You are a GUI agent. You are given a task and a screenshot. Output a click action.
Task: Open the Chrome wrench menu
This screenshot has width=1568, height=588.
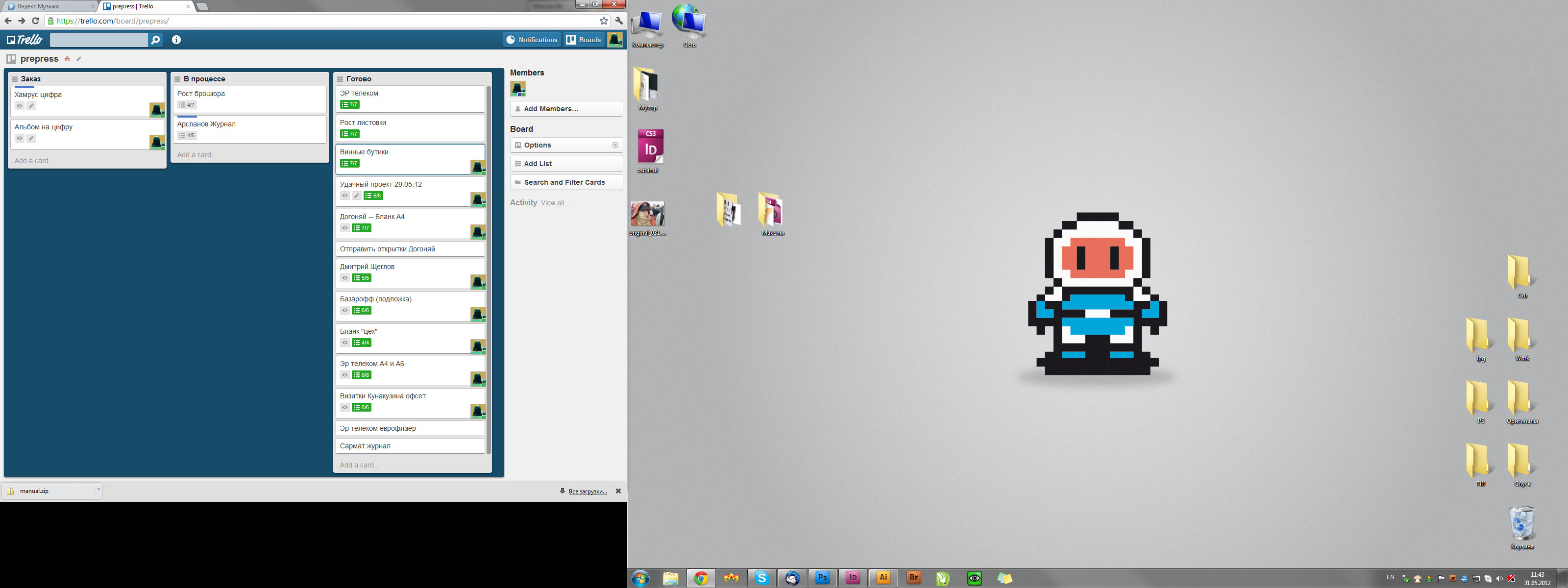pyautogui.click(x=619, y=21)
